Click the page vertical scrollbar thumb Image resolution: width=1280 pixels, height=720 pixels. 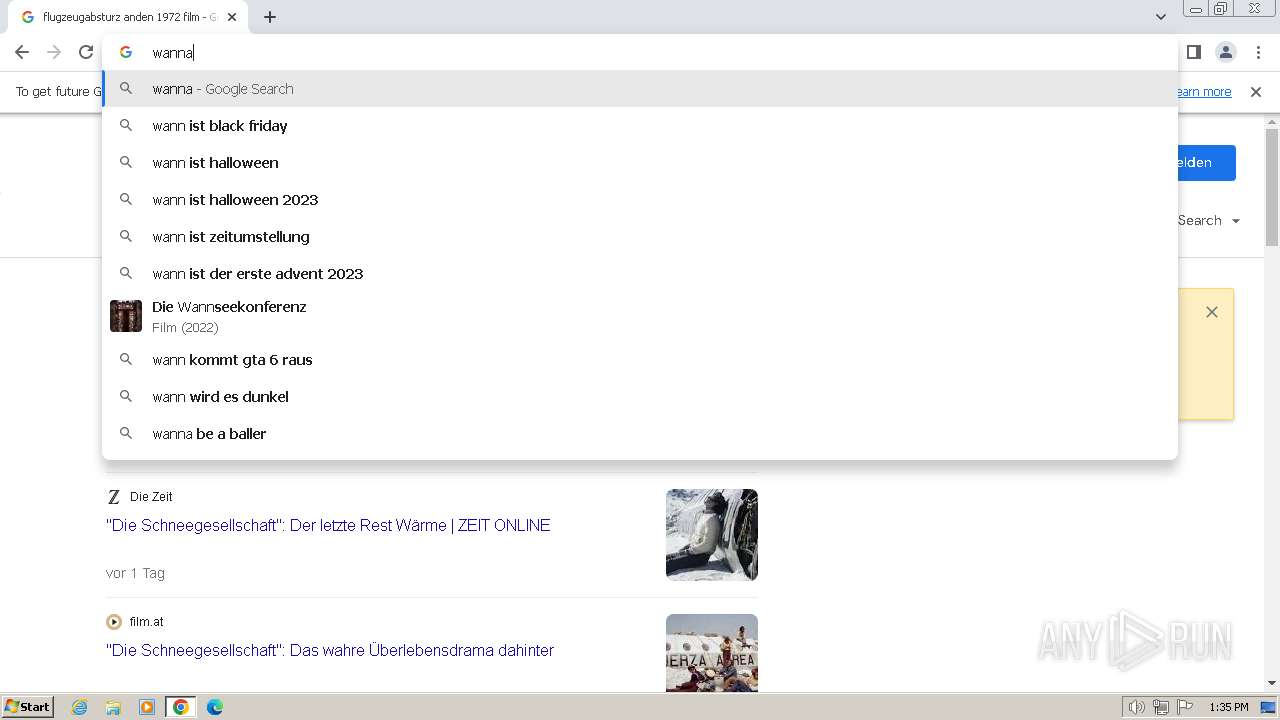click(x=1272, y=187)
